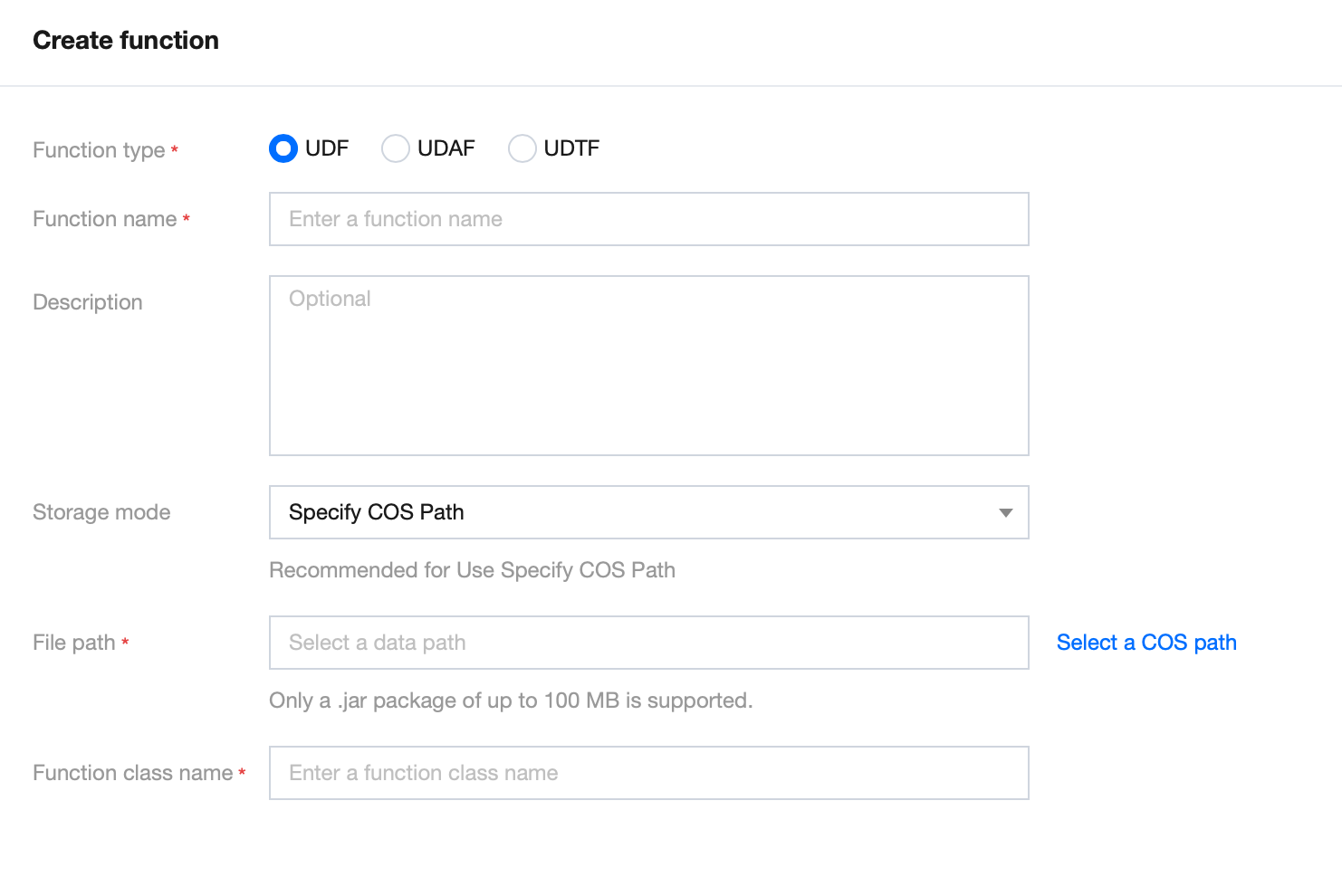Click the "File path" field label

74,643
